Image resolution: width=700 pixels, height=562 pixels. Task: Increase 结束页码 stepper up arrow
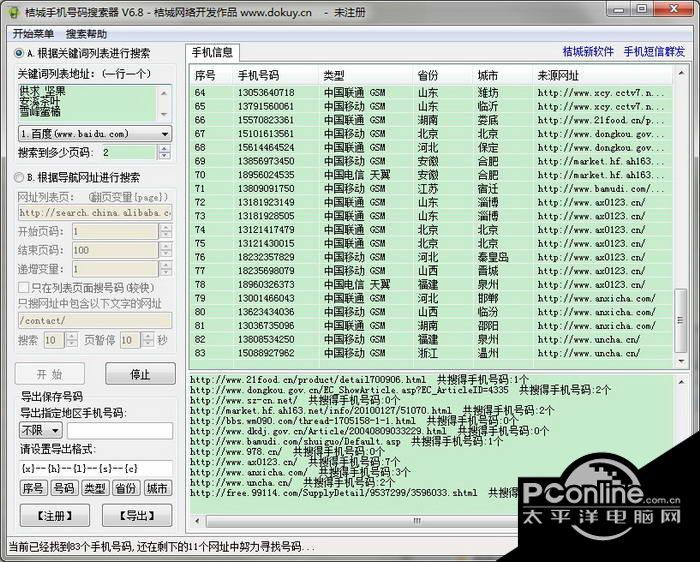point(166,246)
